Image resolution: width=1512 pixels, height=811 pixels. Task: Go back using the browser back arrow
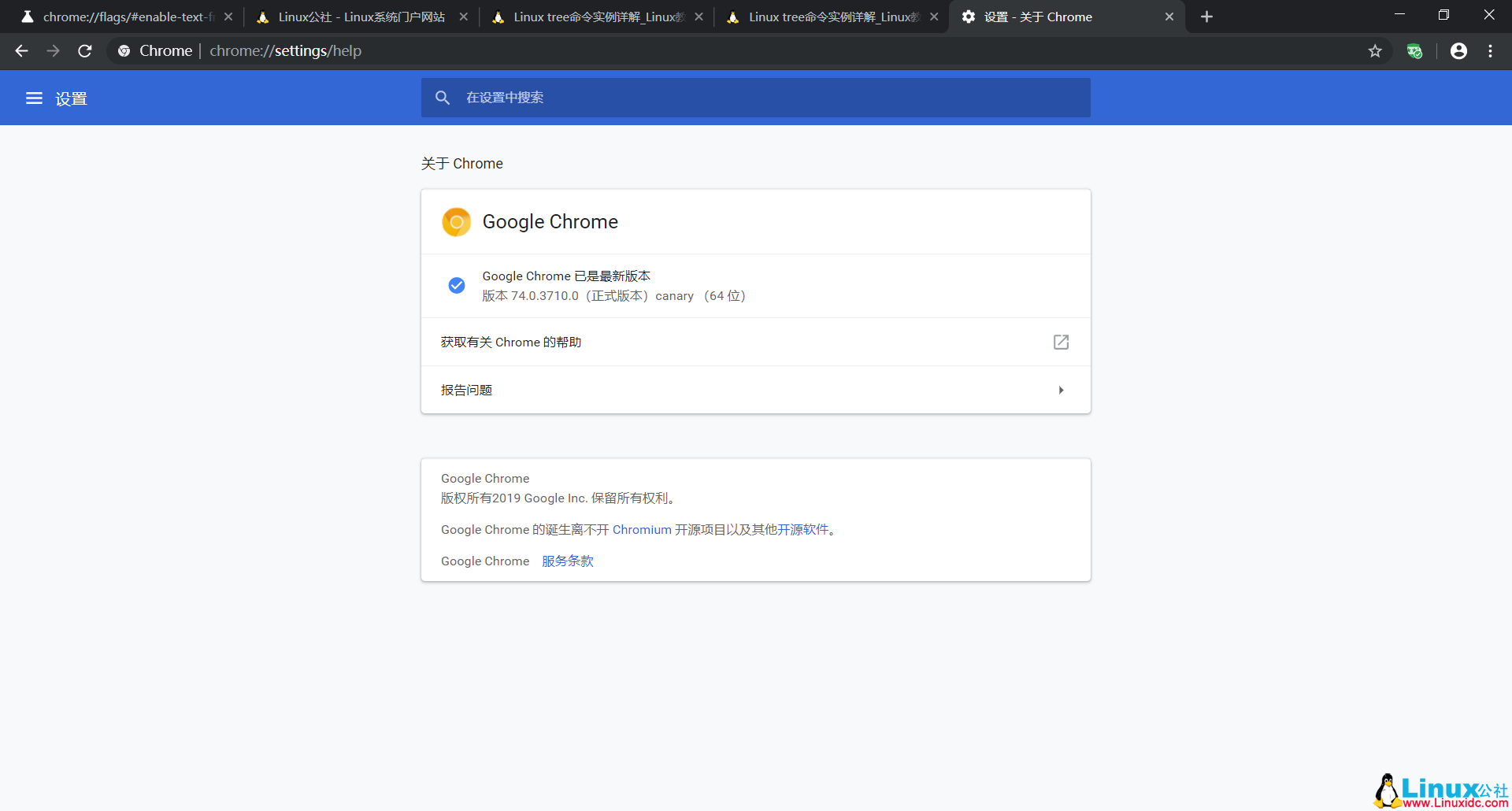point(21,51)
